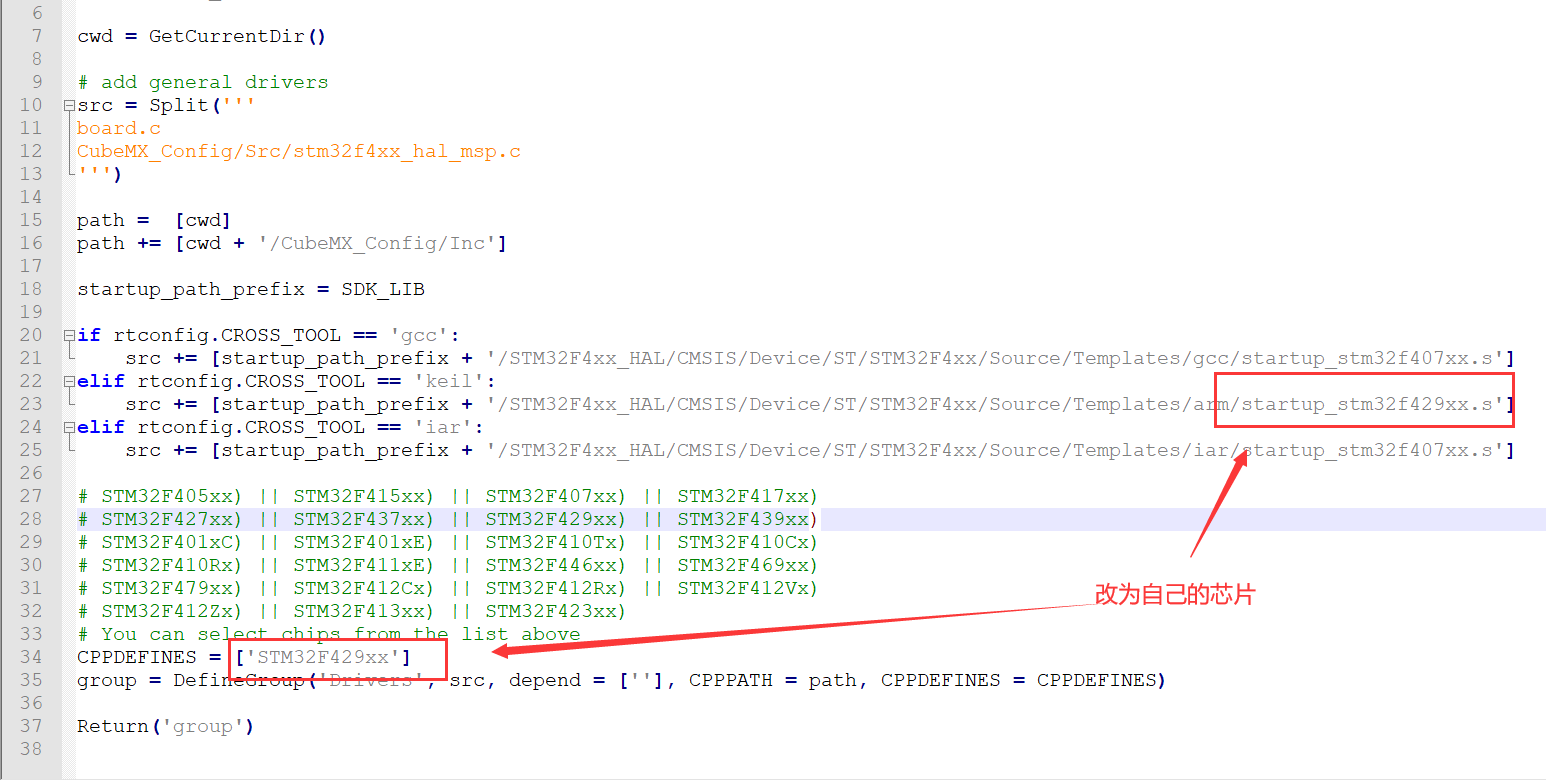Click STM32F427xx in the highlighted line
1546x781 pixels.
167,519
